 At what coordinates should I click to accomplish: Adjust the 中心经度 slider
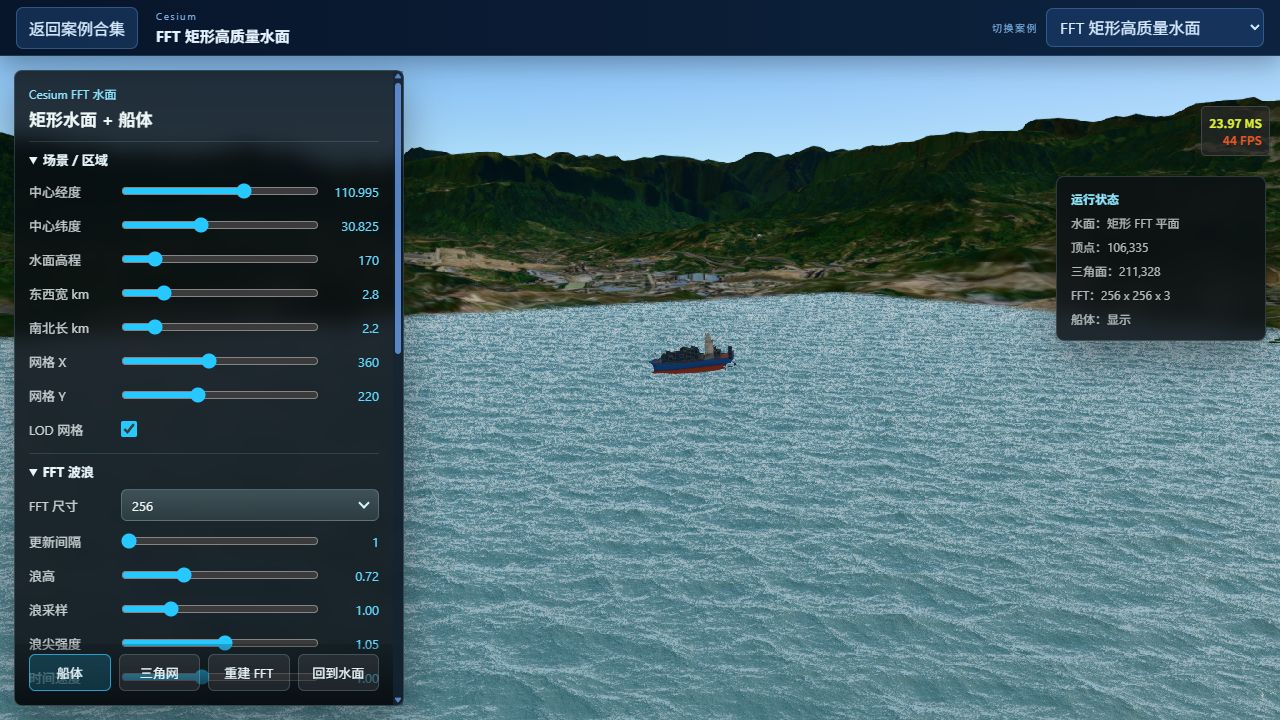point(220,191)
